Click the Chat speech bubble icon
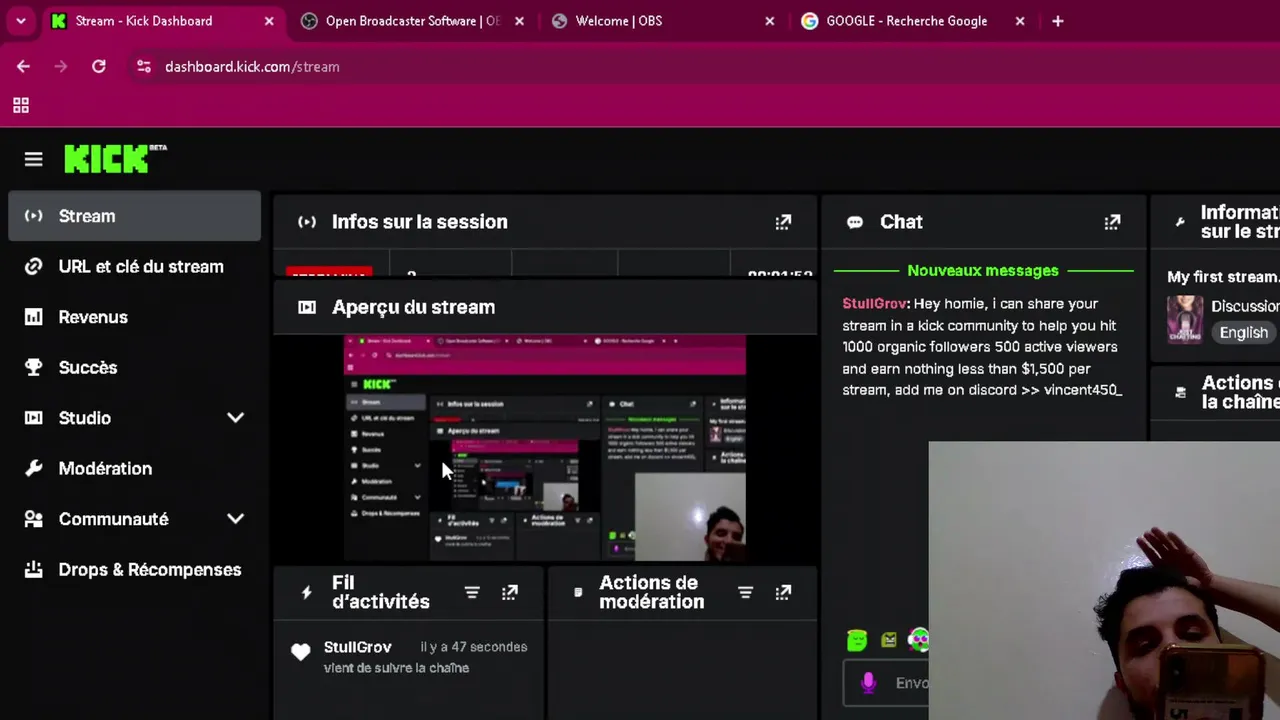 (x=855, y=222)
